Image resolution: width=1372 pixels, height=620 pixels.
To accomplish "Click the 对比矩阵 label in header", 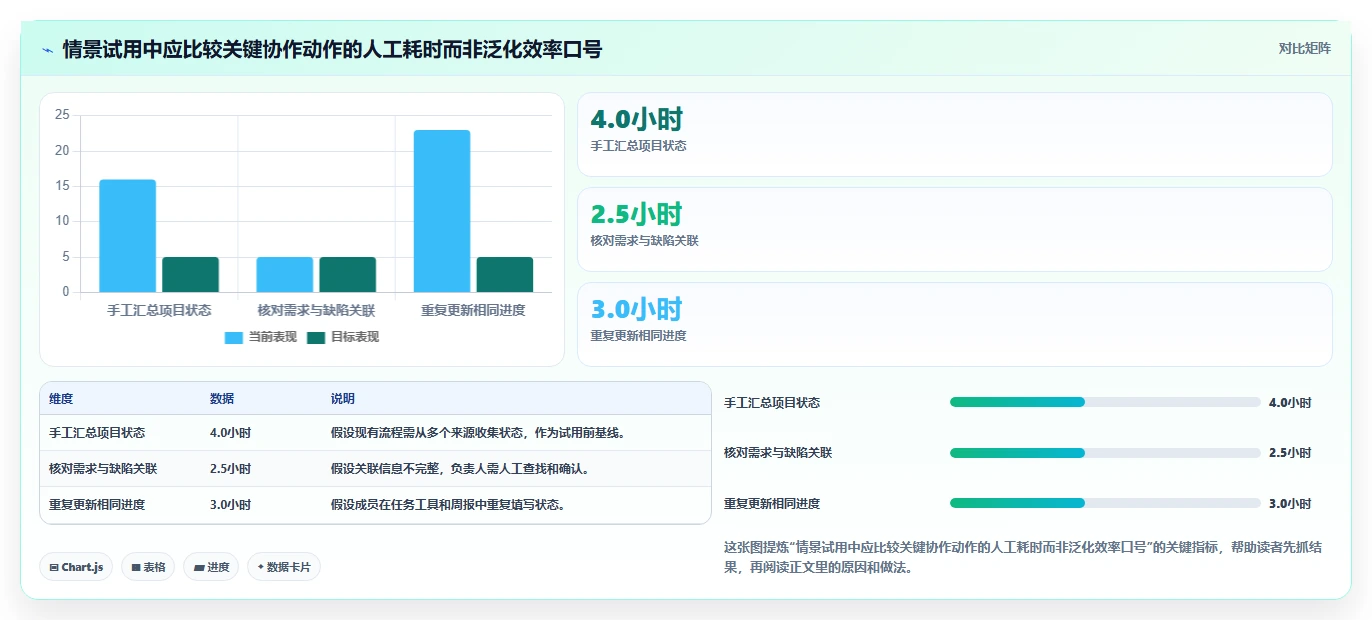I will 1305,48.
